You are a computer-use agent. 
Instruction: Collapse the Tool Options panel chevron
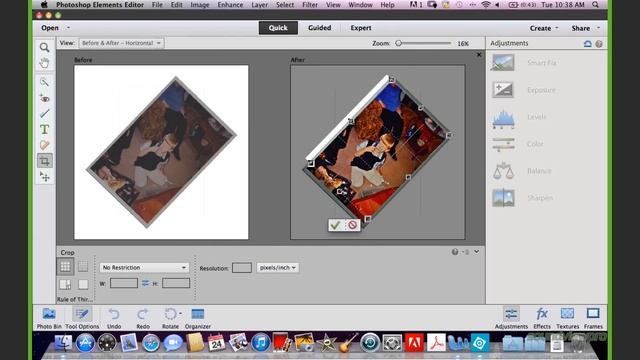tap(476, 252)
